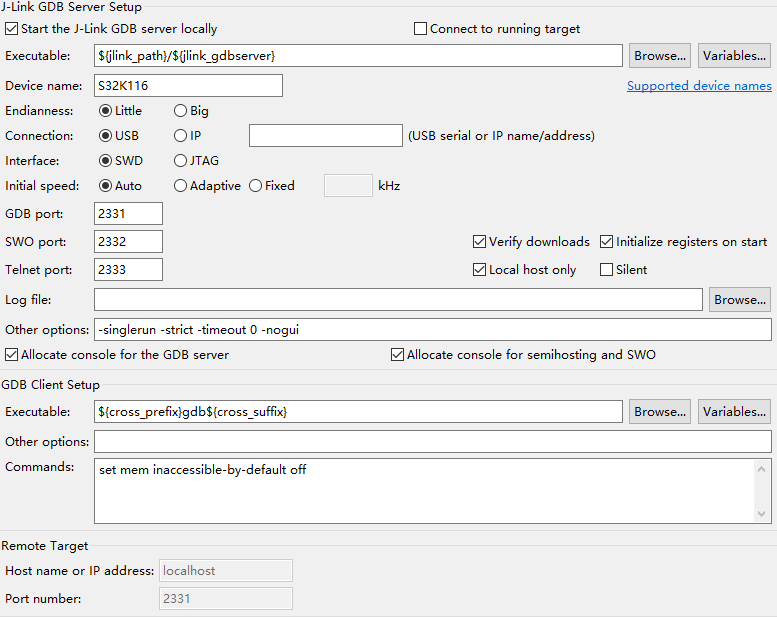Viewport: 777px width, 617px height.
Task: Click the GDB server Other options field
Action: point(433,330)
